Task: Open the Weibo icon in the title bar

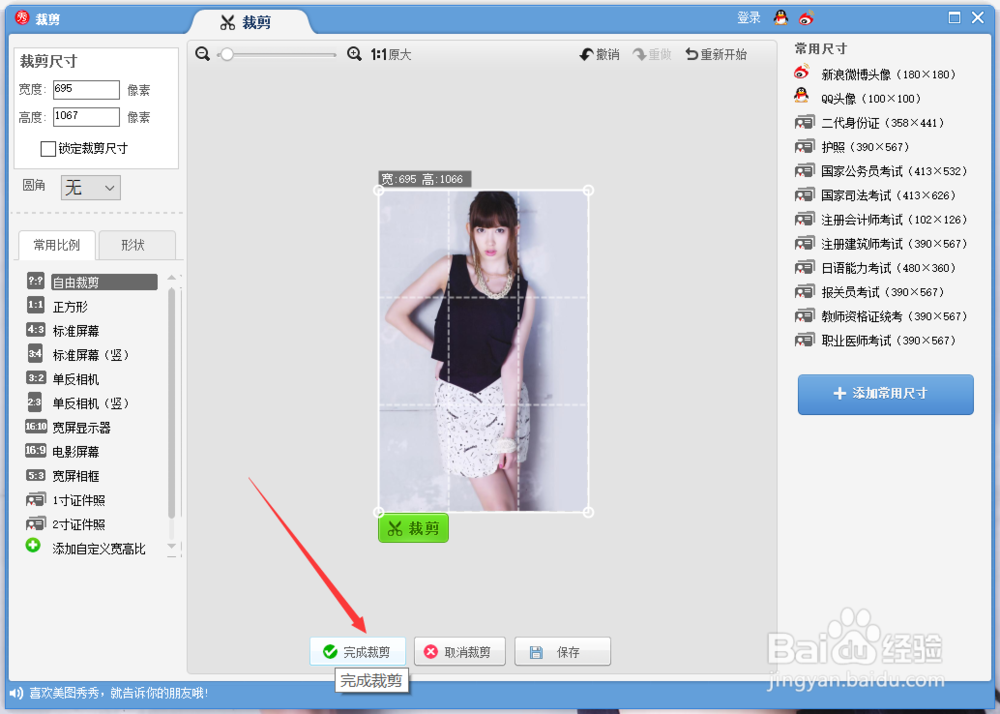Action: (x=806, y=18)
